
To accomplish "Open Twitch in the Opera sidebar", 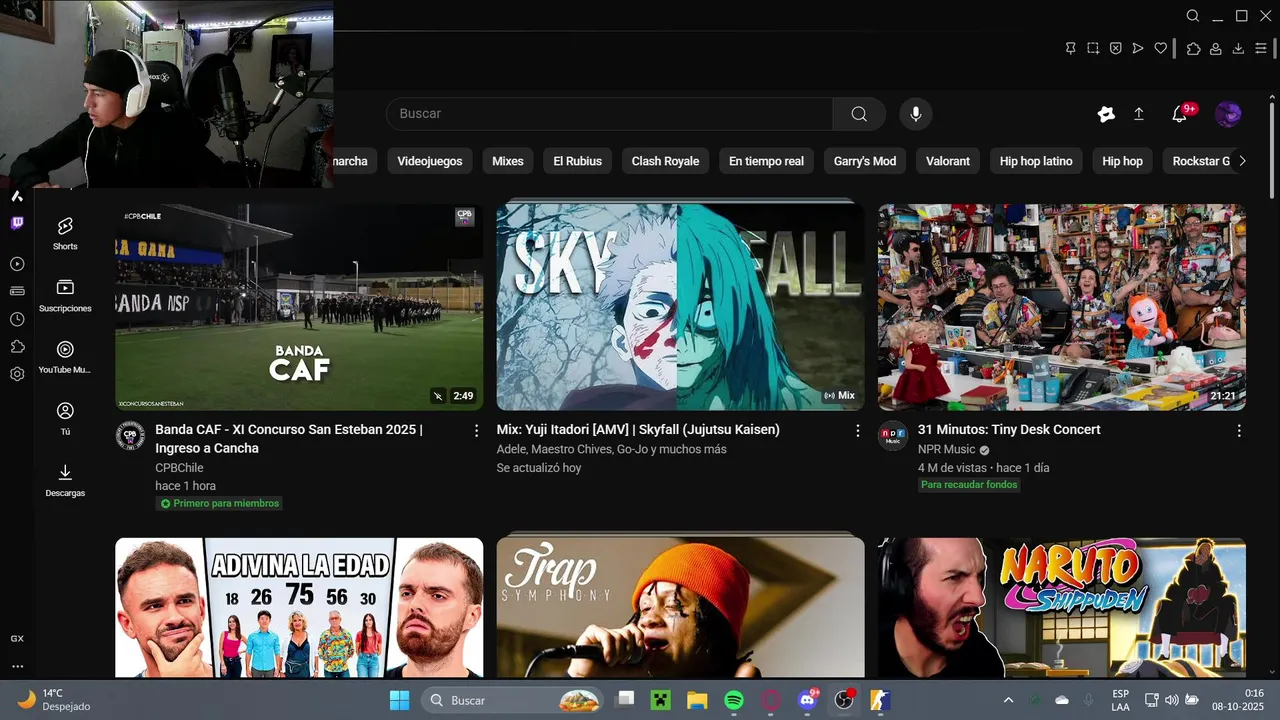I will pyautogui.click(x=17, y=223).
